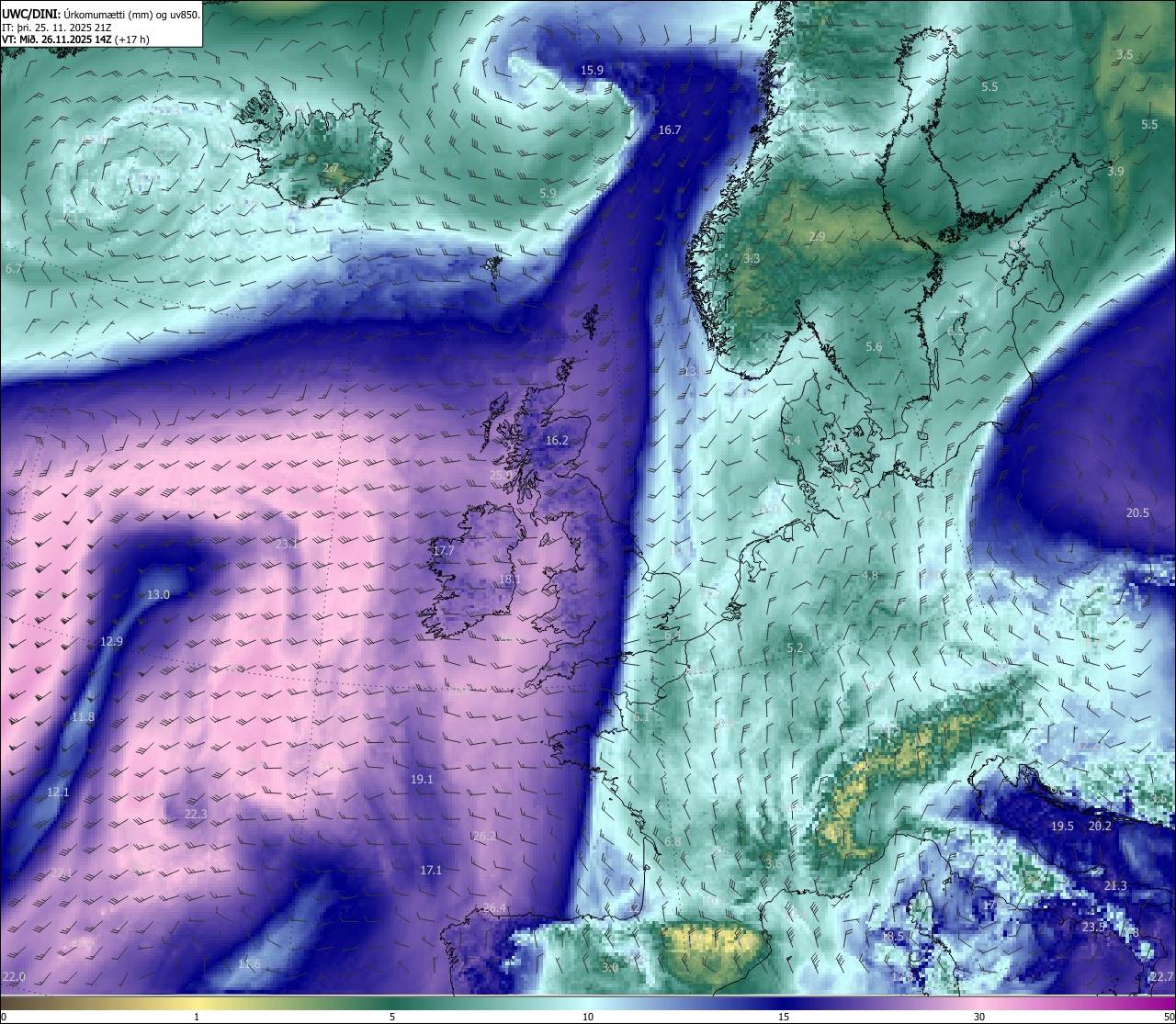Click the color scale tick labeled 1
1176x1024 pixels.
pos(197,1017)
